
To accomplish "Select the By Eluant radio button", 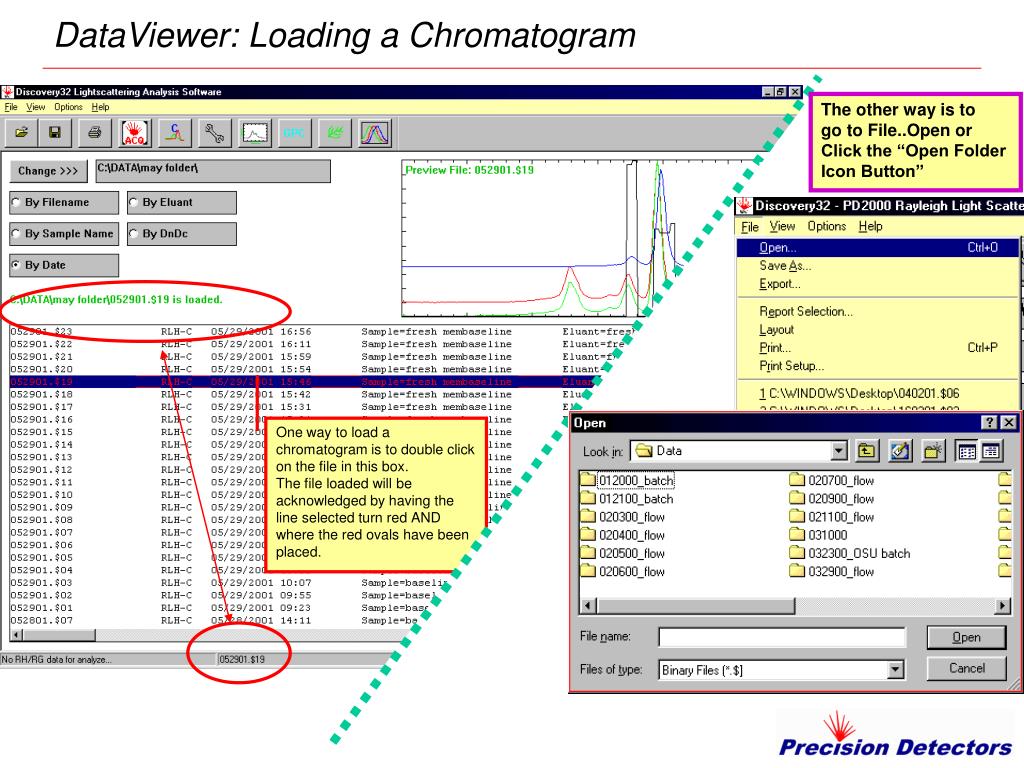I will [x=182, y=202].
